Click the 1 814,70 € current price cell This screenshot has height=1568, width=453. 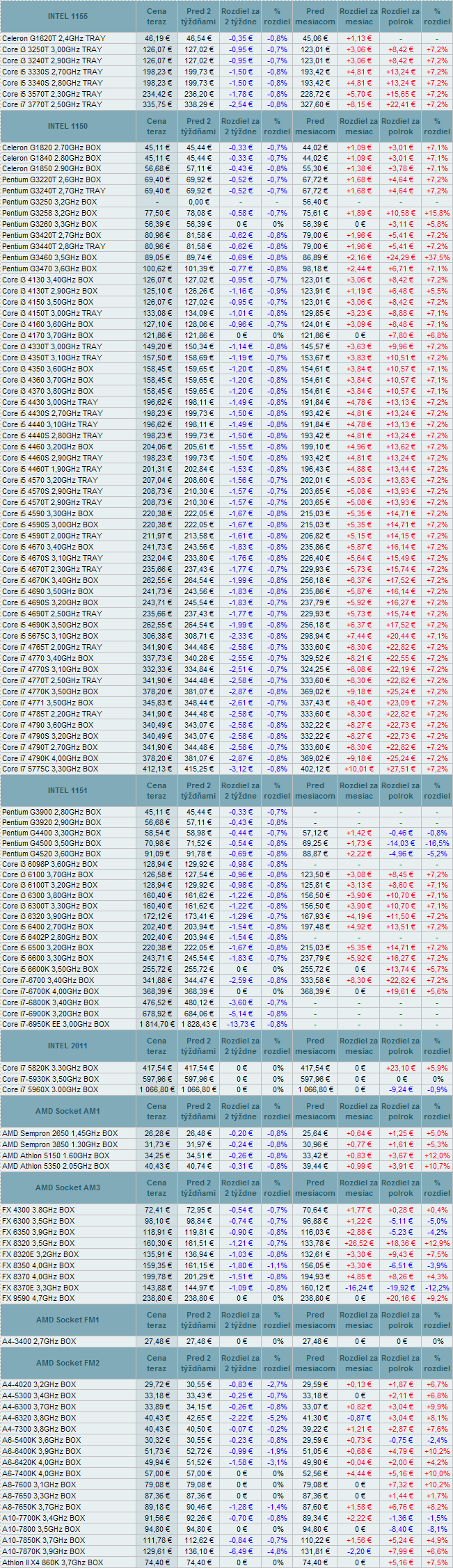(157, 1024)
